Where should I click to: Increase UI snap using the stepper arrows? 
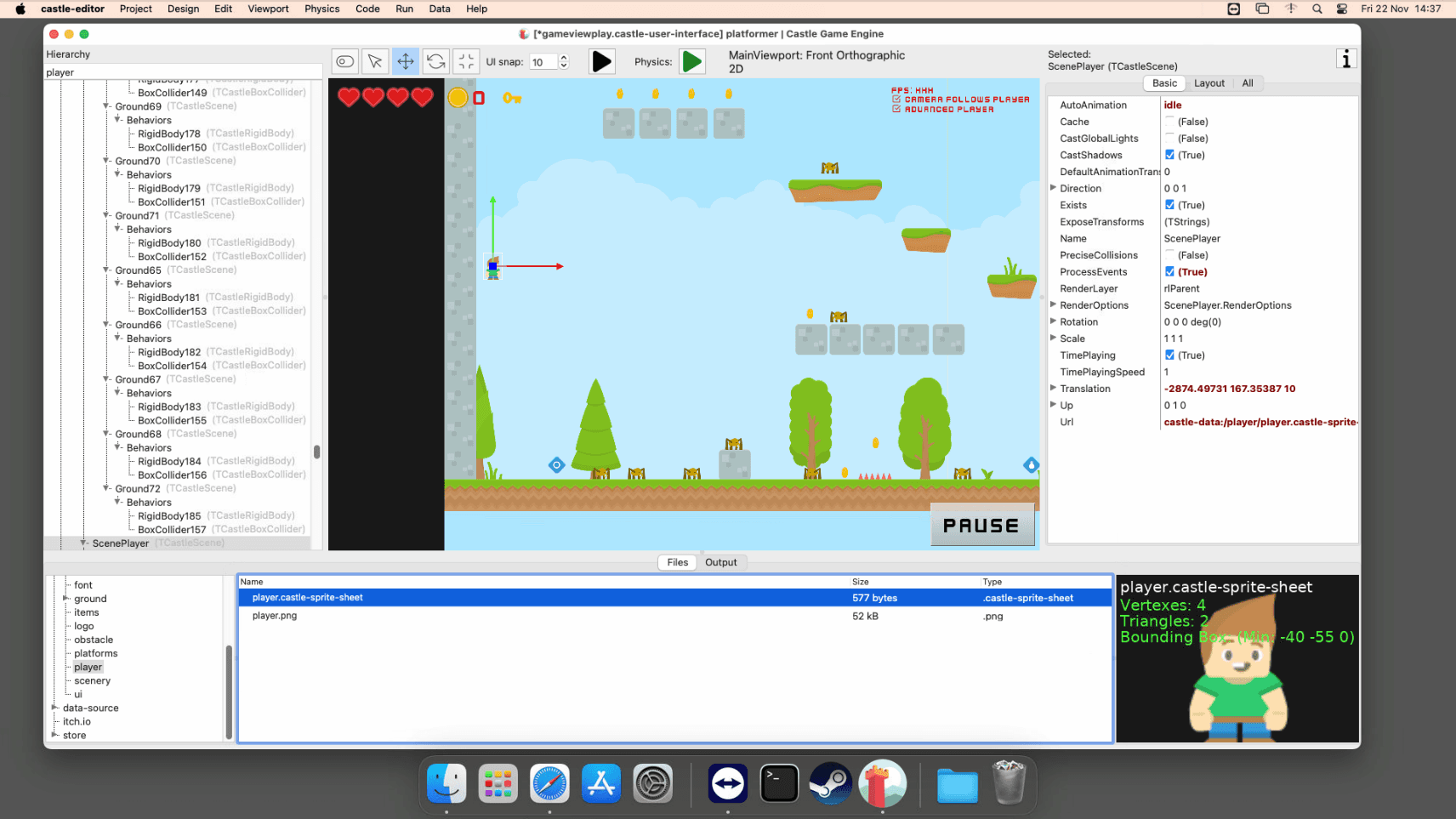click(x=563, y=58)
